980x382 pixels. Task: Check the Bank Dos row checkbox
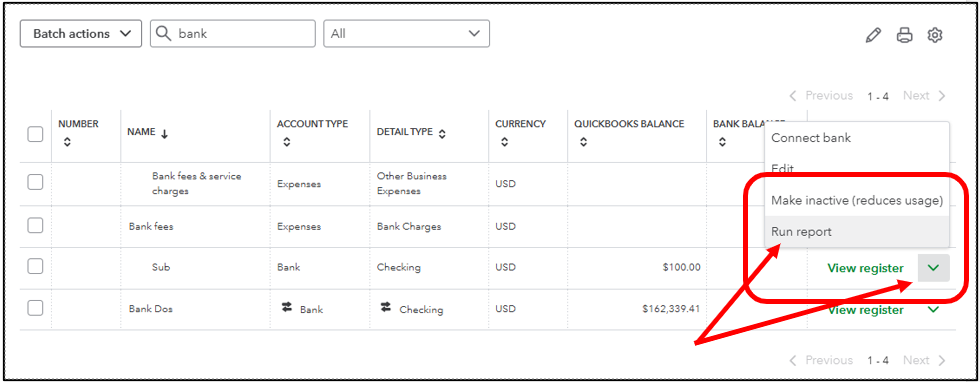pos(35,308)
